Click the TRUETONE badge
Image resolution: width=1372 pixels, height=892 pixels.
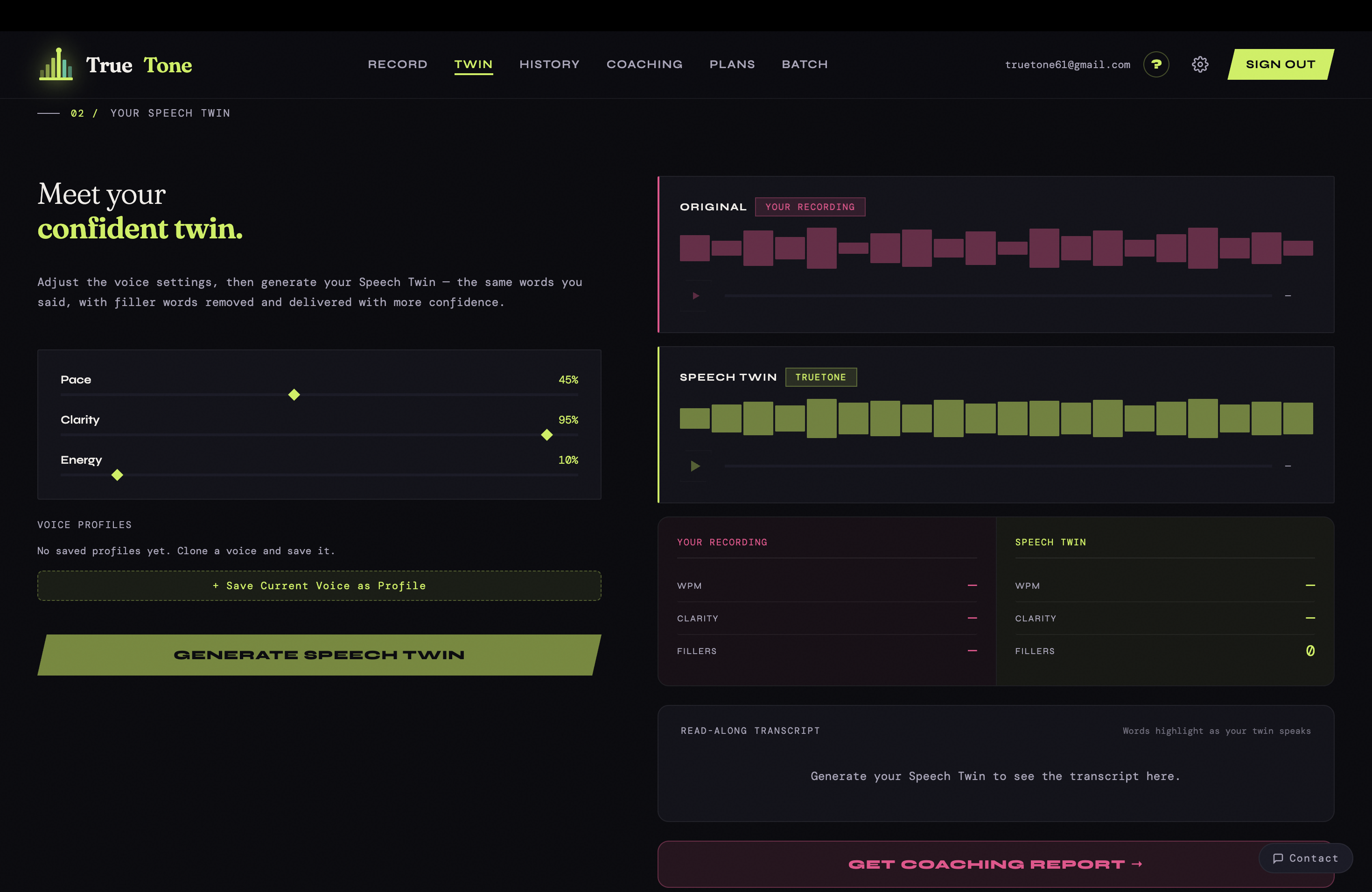(821, 377)
